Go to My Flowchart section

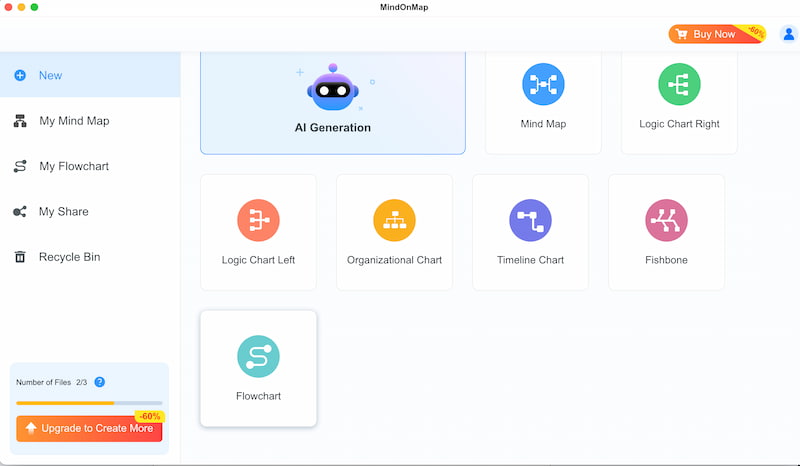90,166
